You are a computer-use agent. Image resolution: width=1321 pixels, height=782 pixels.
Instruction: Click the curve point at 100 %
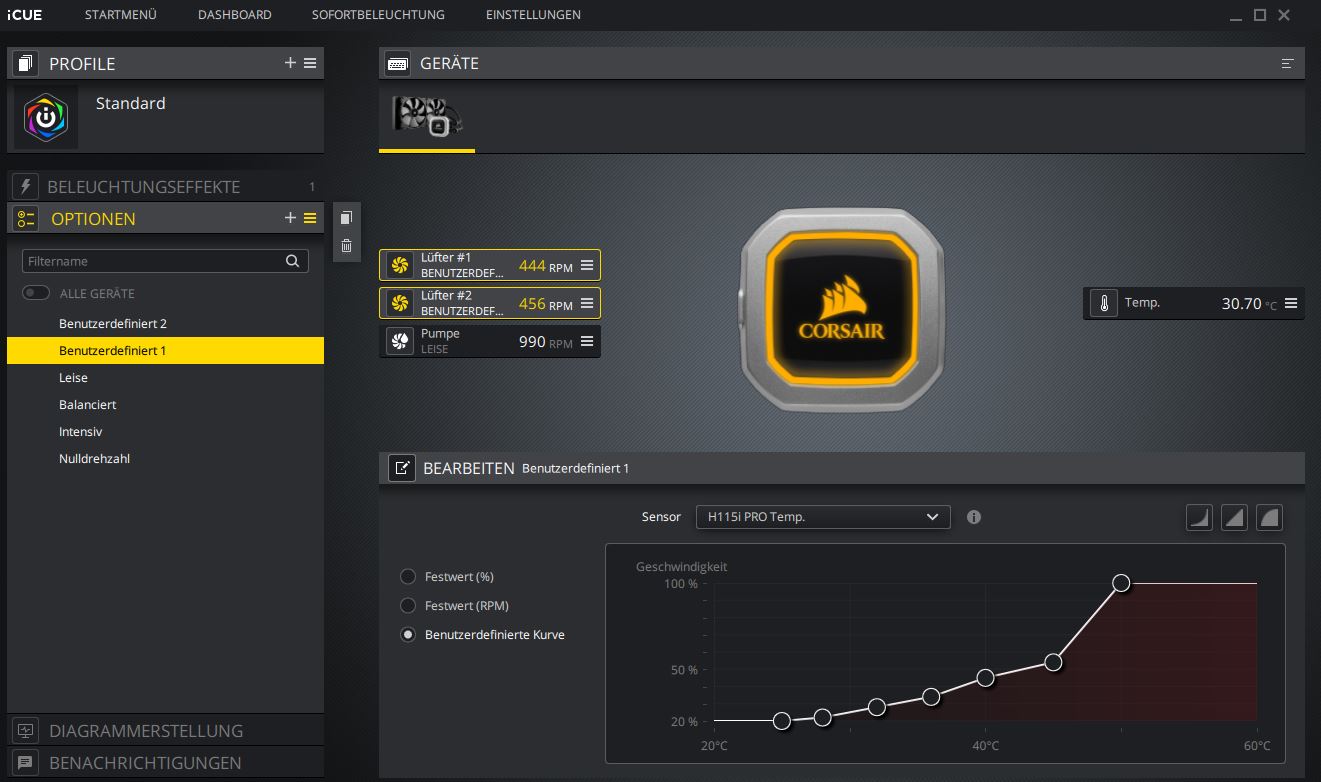click(x=1121, y=583)
